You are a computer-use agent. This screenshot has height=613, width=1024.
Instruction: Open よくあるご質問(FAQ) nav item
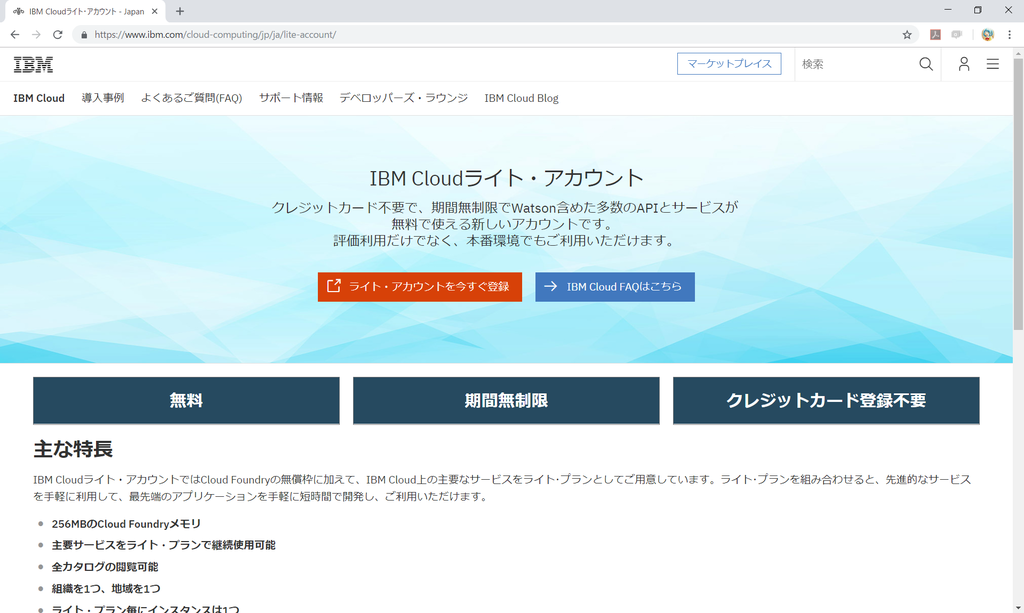[191, 98]
